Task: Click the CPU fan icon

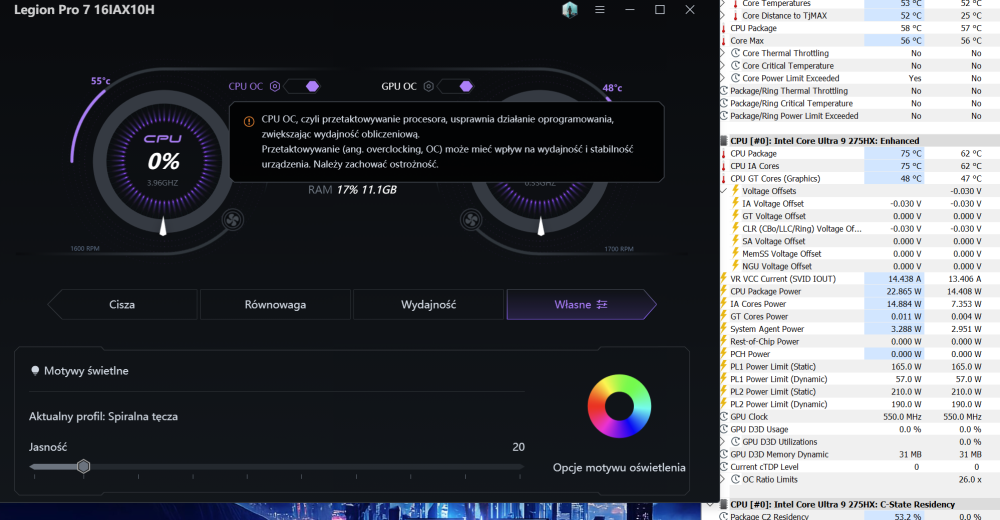Action: tap(233, 219)
